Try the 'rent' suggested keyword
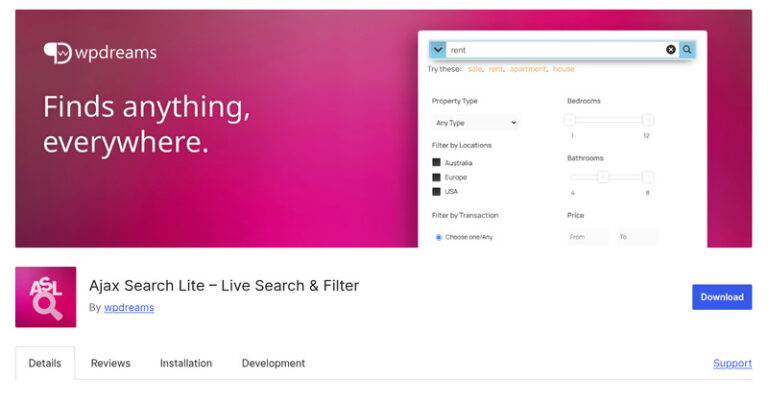 tap(495, 69)
